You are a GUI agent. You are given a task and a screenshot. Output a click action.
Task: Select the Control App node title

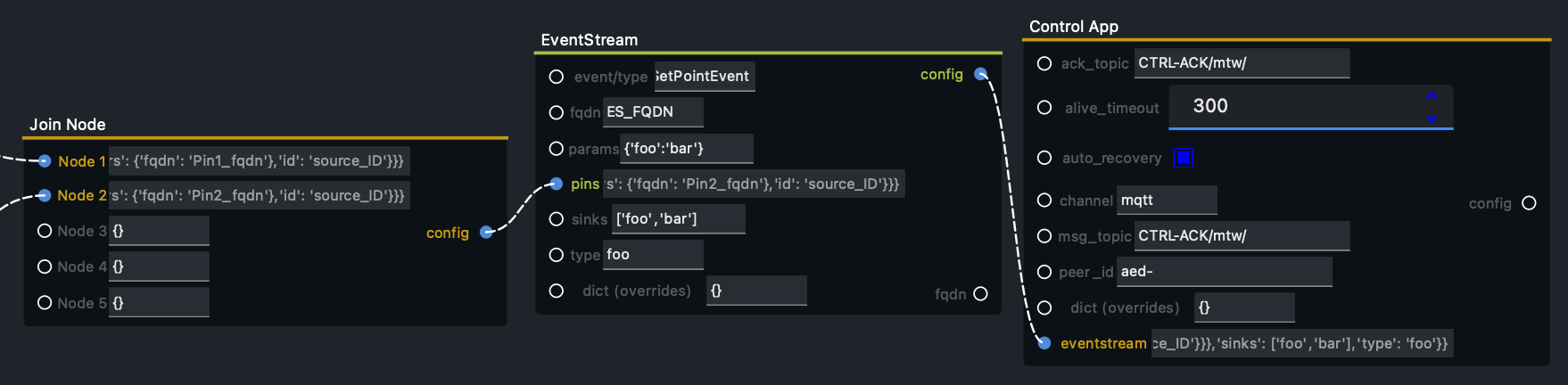[1074, 27]
